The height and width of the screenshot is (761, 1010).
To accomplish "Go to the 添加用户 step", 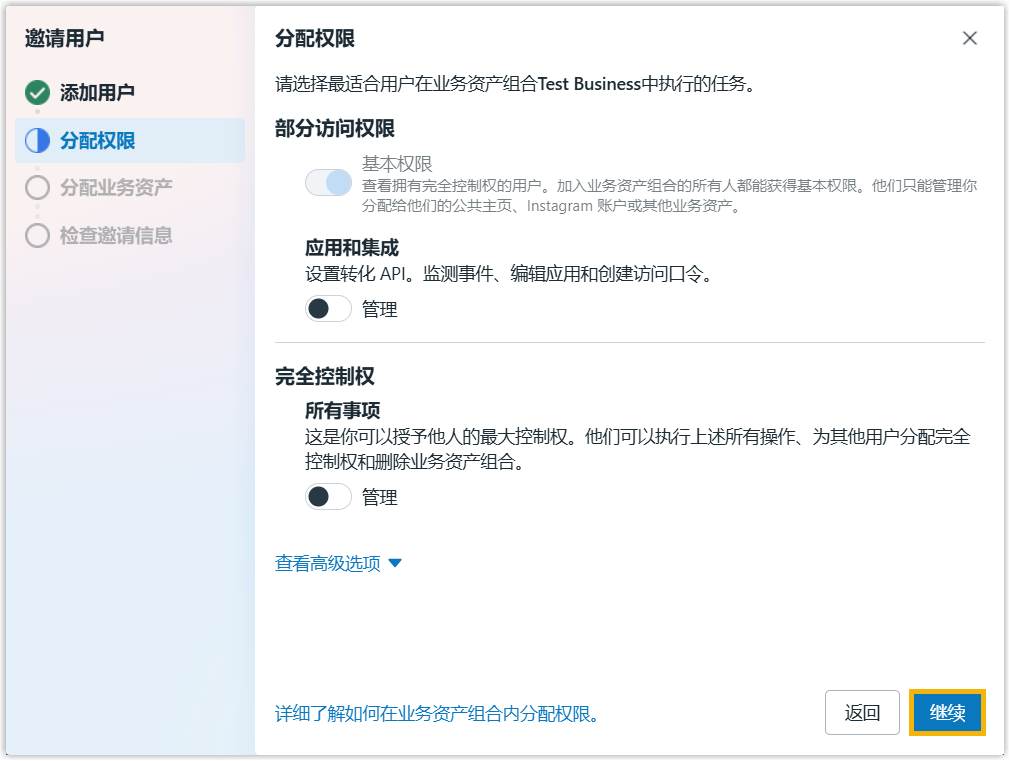I will pos(97,93).
